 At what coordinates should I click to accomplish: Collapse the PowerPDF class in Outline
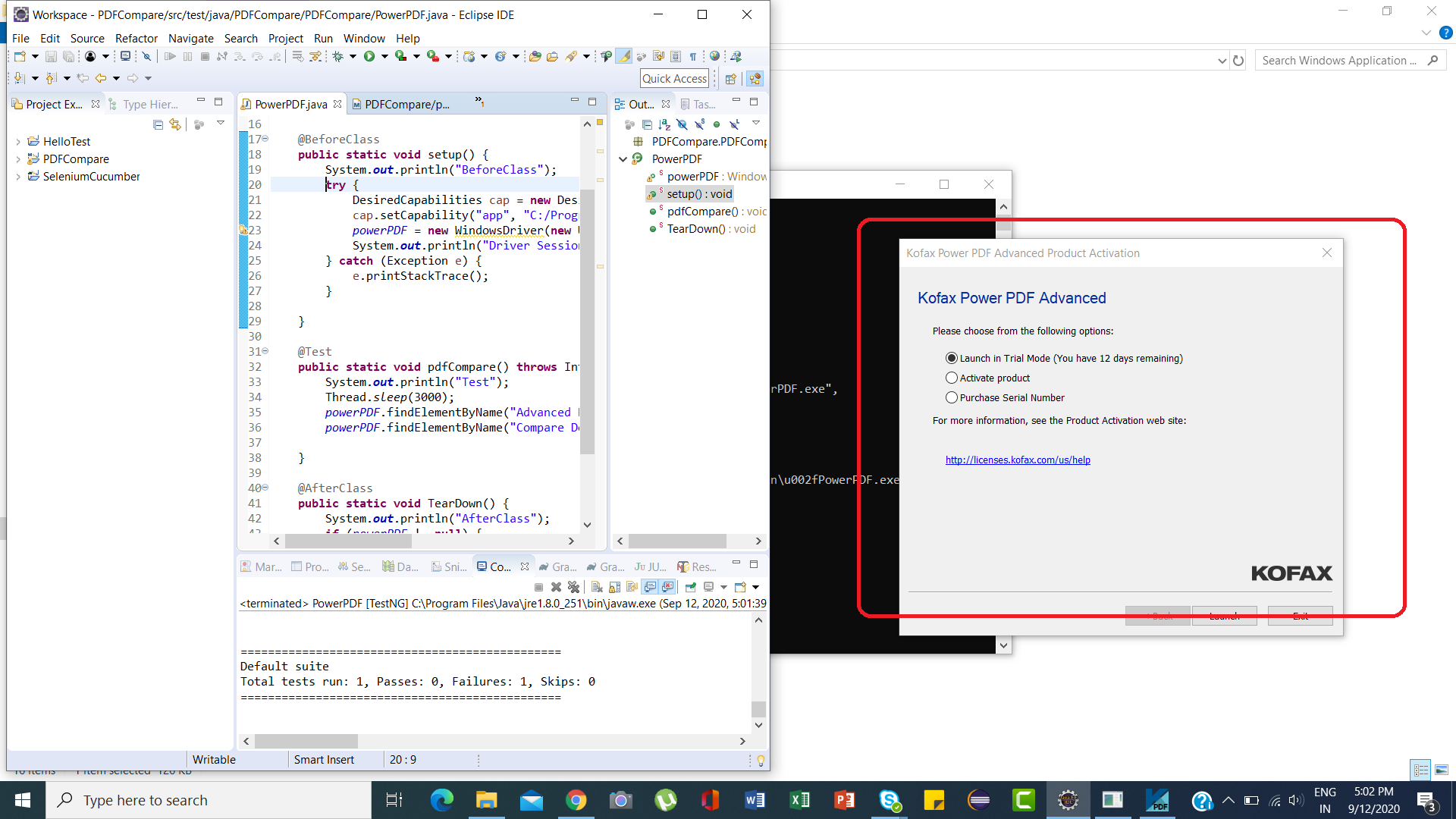[x=624, y=158]
